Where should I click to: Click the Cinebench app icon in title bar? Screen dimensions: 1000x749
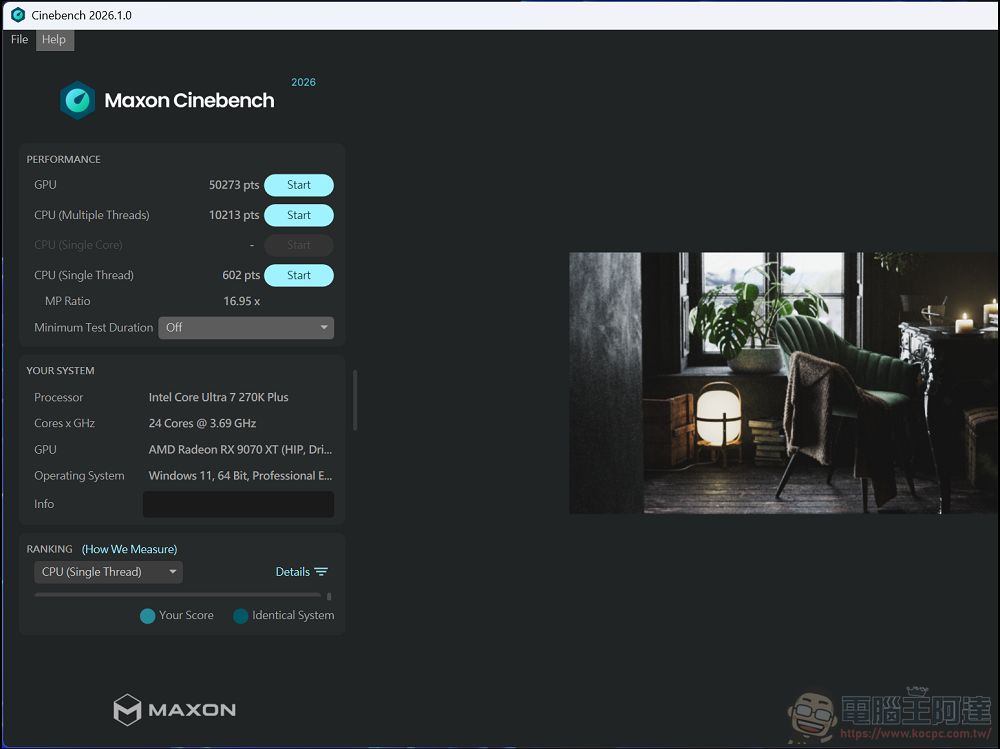18,15
